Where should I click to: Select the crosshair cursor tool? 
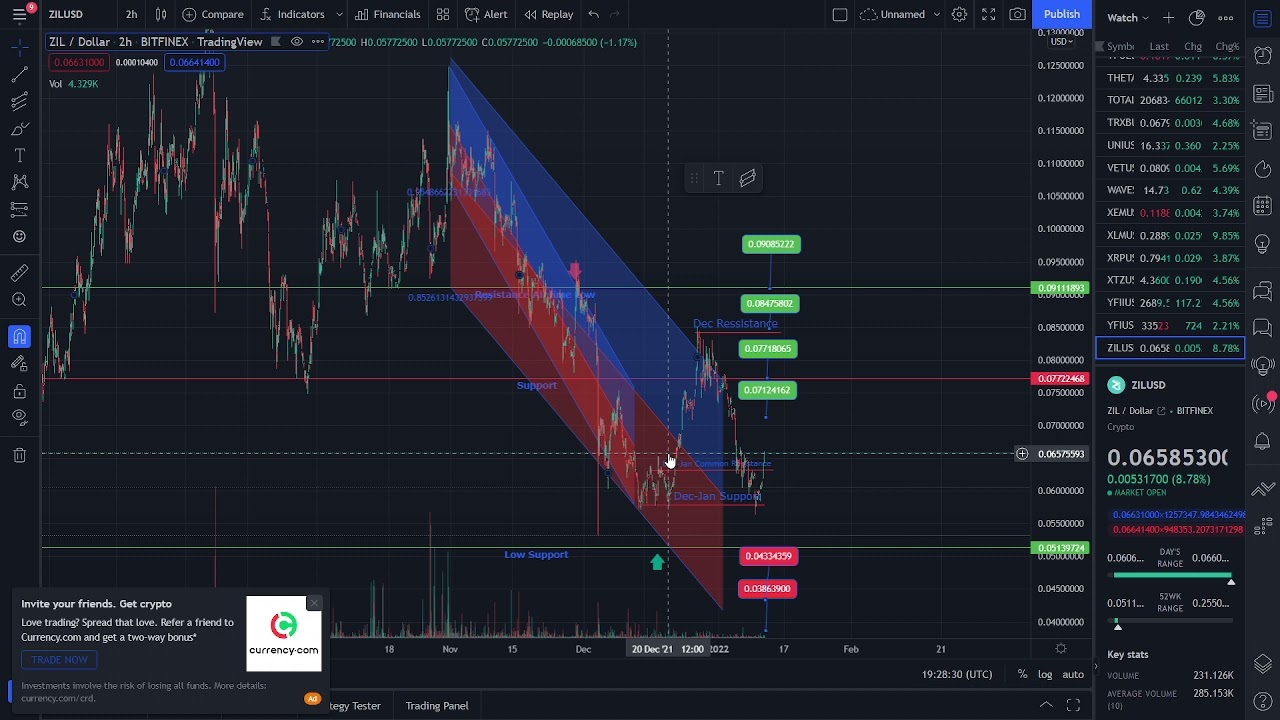click(19, 48)
